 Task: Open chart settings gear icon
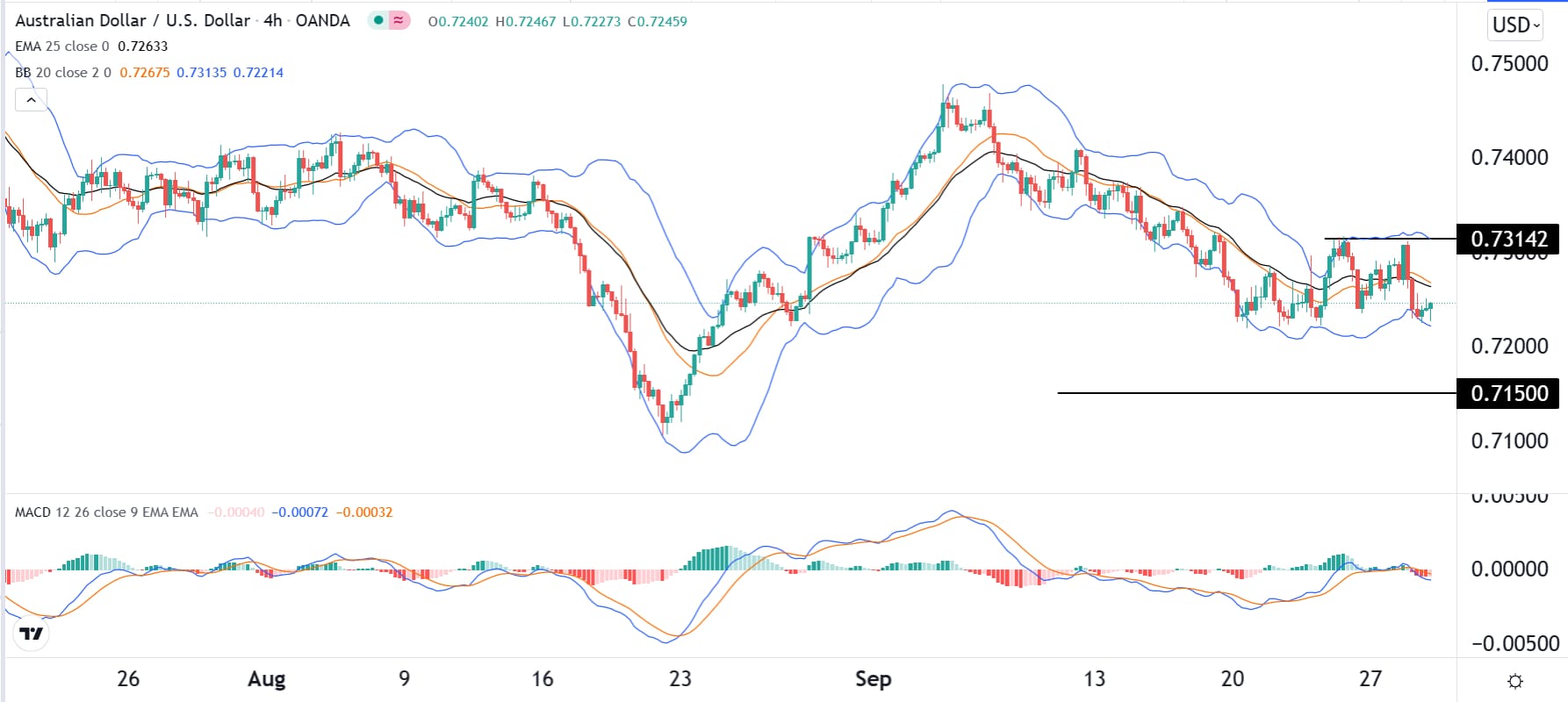[x=1514, y=681]
